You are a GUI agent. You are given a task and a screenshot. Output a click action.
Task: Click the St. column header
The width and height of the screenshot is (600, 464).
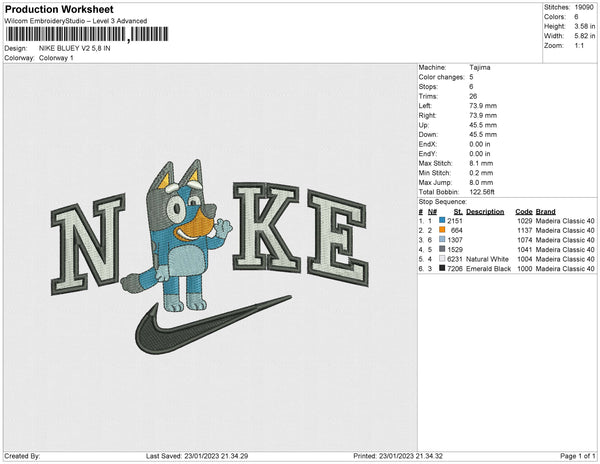tap(458, 211)
